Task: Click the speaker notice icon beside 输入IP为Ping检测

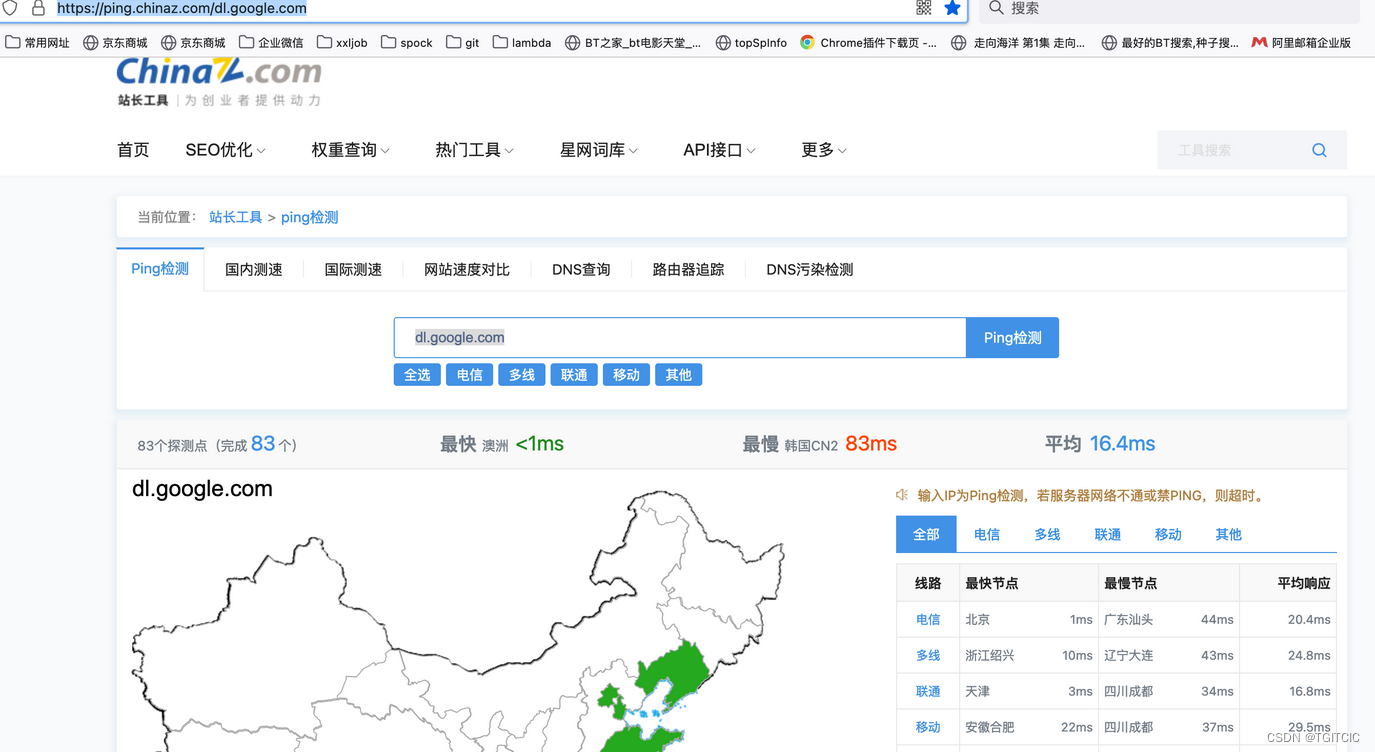Action: click(902, 495)
